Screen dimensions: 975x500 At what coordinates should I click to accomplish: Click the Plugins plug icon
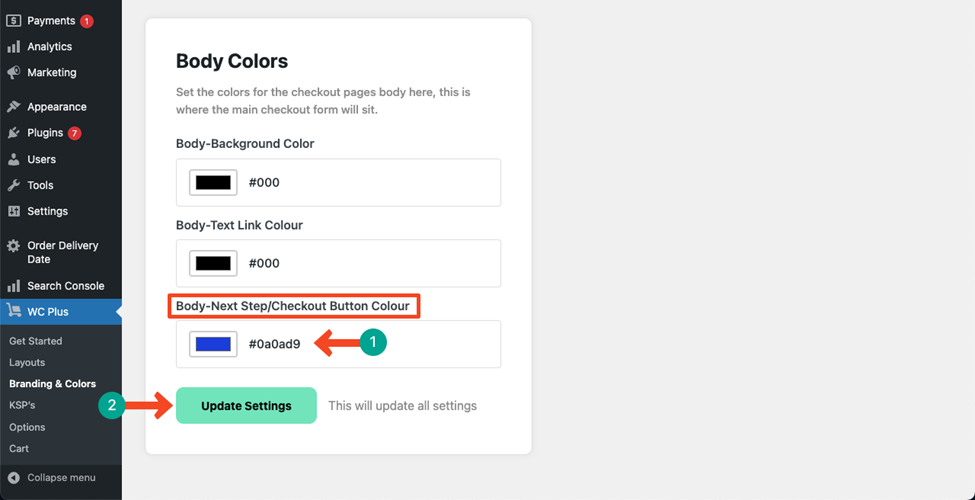tap(14, 133)
